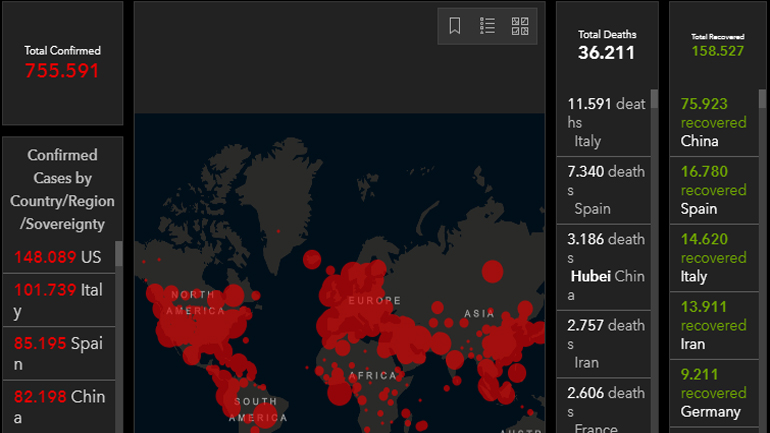Pick China row with 82.198 confirmed
Image resolution: width=770 pixels, height=433 pixels.
58,406
